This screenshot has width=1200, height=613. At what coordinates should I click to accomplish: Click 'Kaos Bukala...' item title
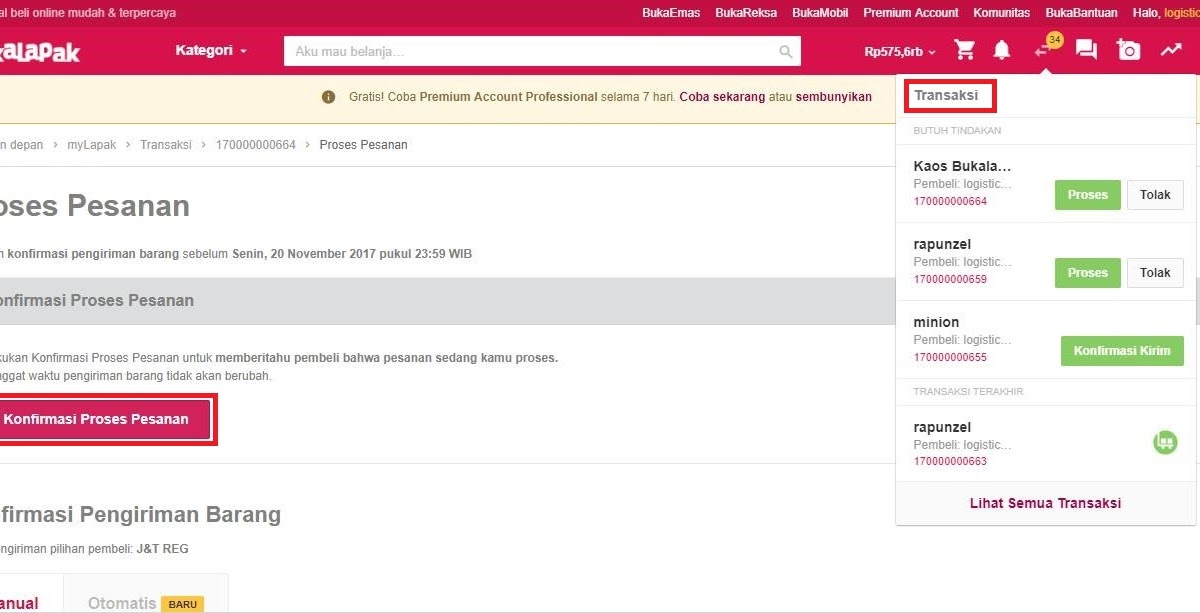962,166
